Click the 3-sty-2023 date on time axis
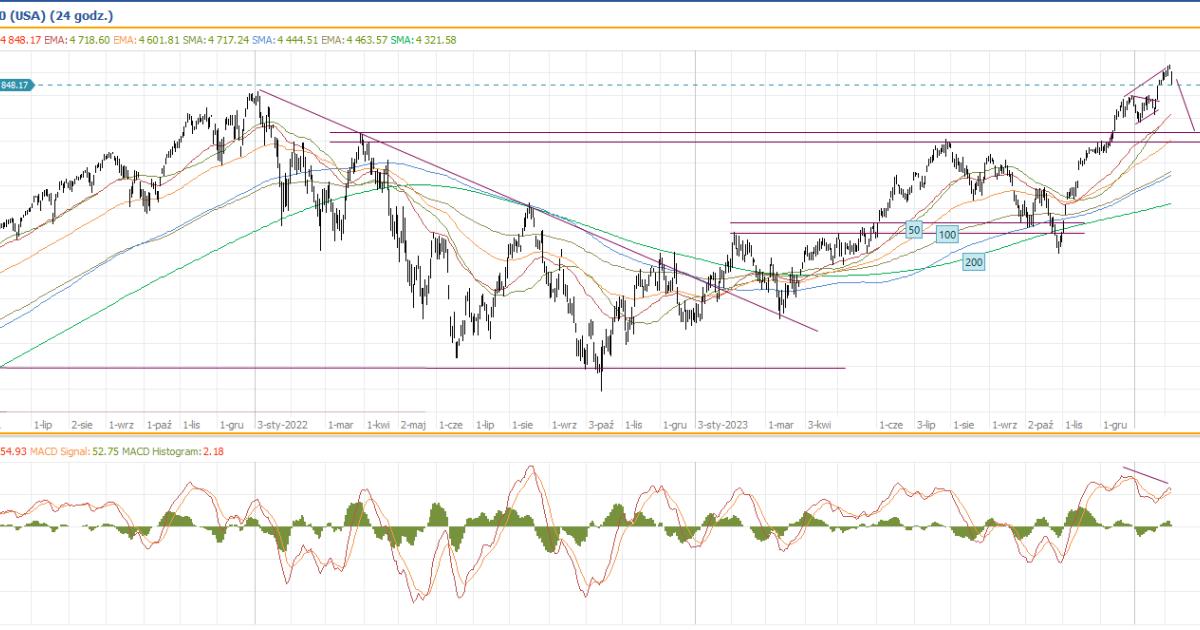This screenshot has height=630, width=1200. (x=723, y=425)
